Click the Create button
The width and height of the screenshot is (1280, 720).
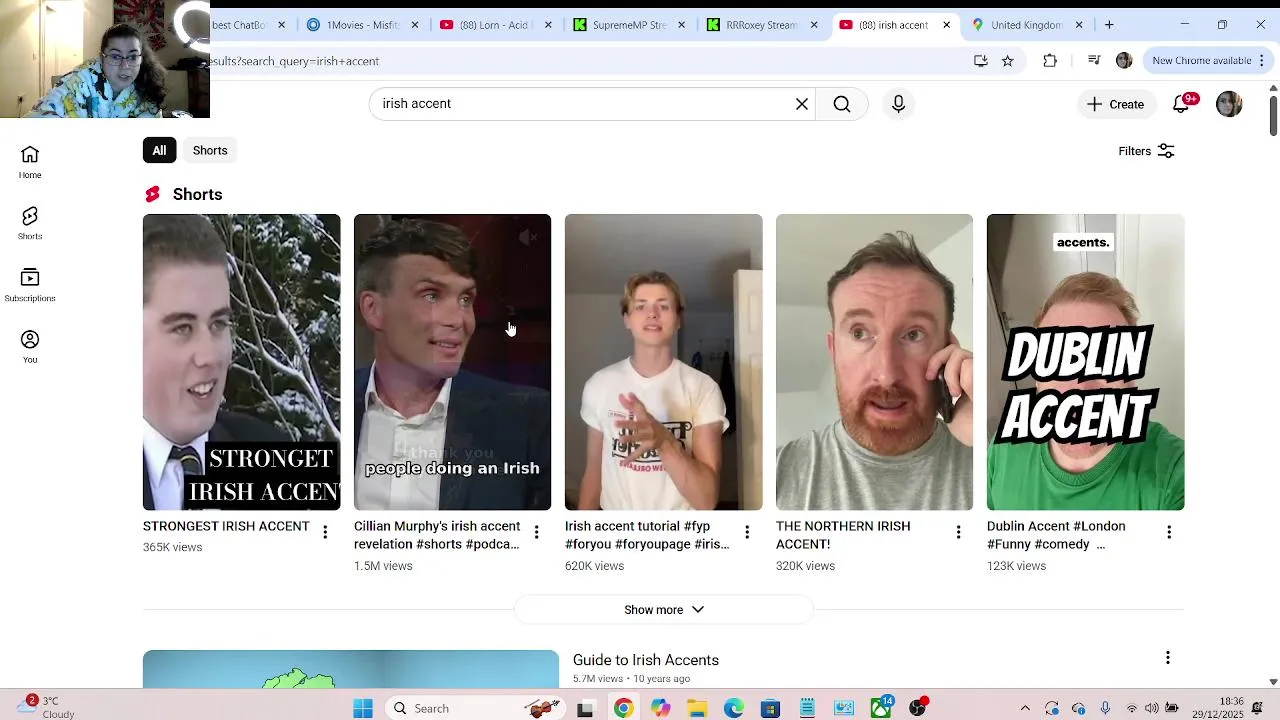(x=1115, y=104)
